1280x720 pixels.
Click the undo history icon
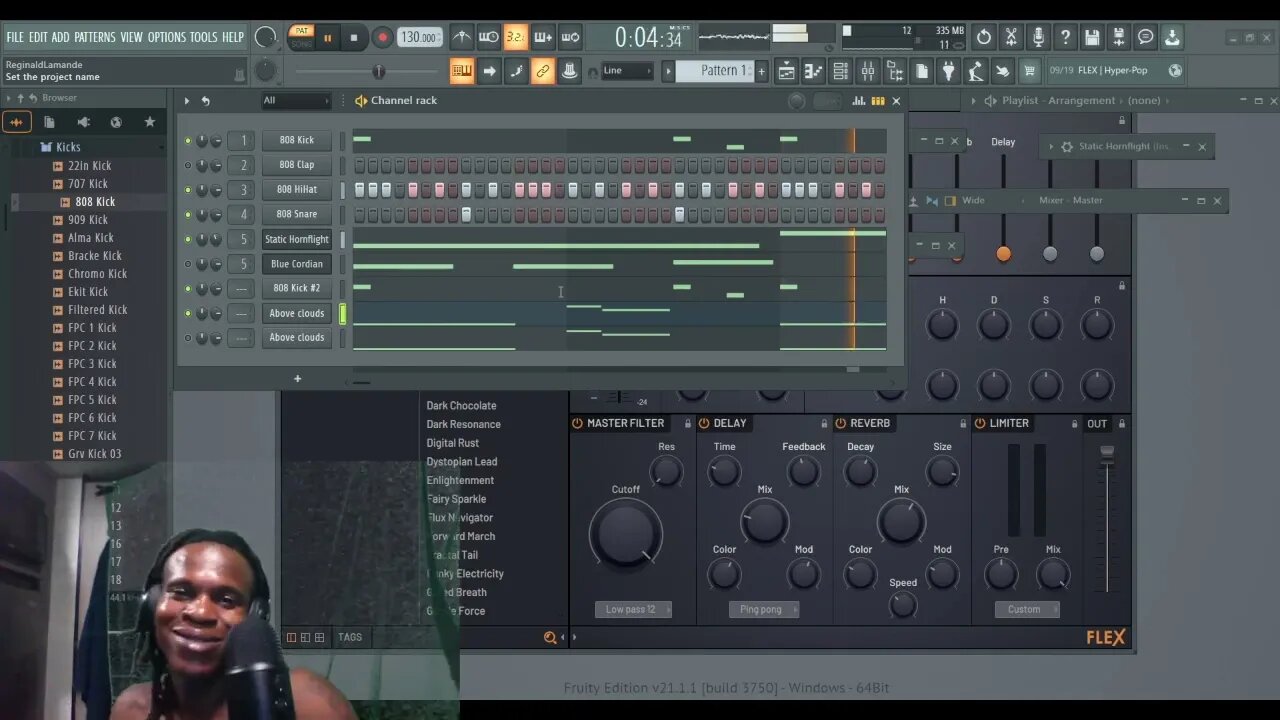[x=984, y=38]
